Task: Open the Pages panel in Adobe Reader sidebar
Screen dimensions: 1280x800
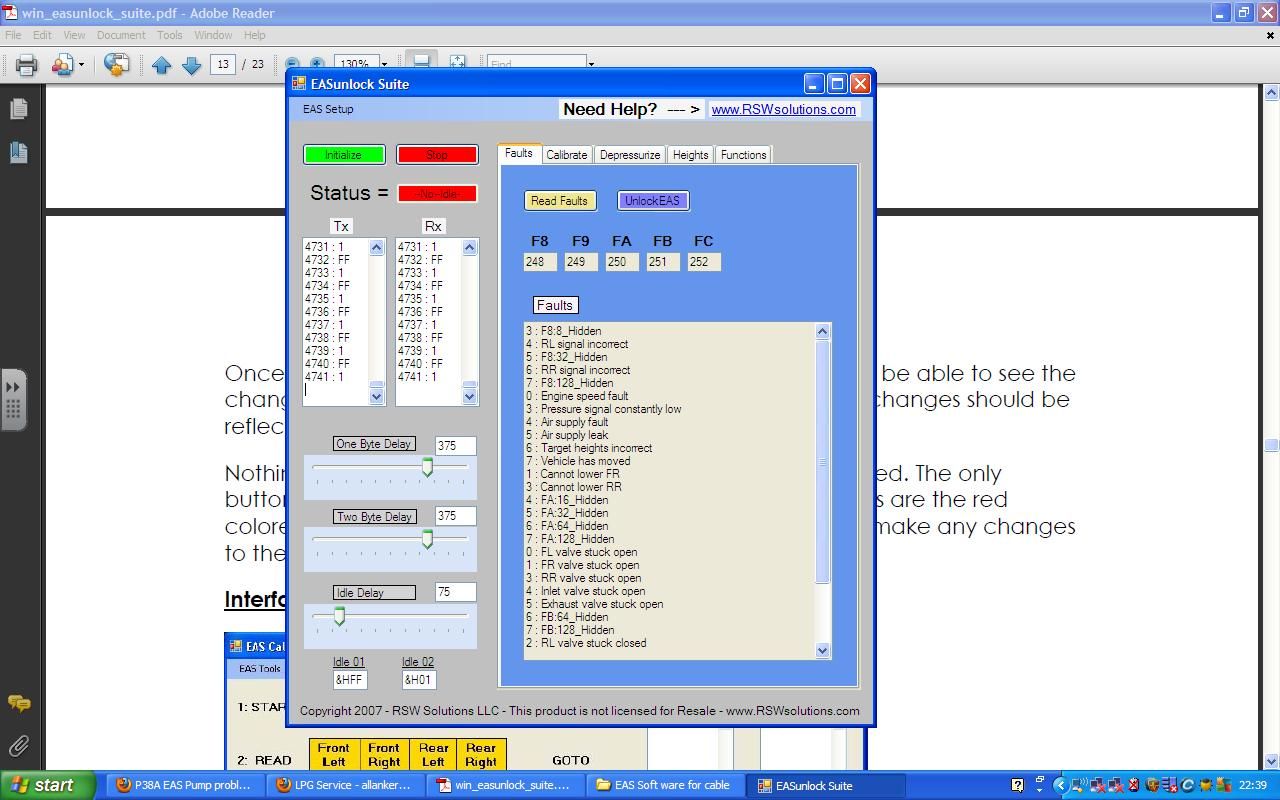Action: [x=18, y=108]
